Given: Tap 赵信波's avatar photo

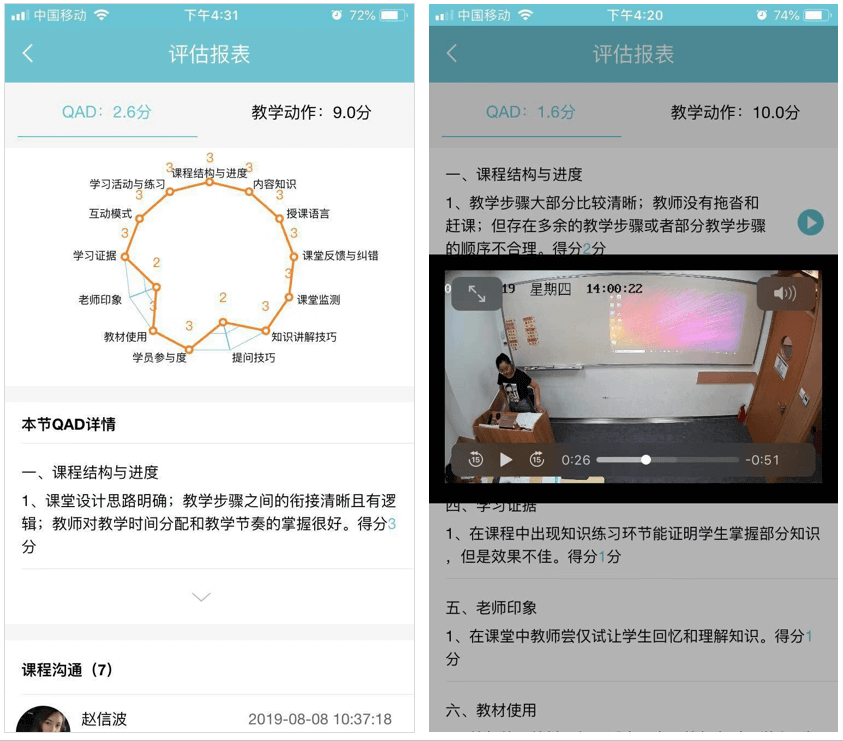Looking at the screenshot, I should pyautogui.click(x=43, y=722).
